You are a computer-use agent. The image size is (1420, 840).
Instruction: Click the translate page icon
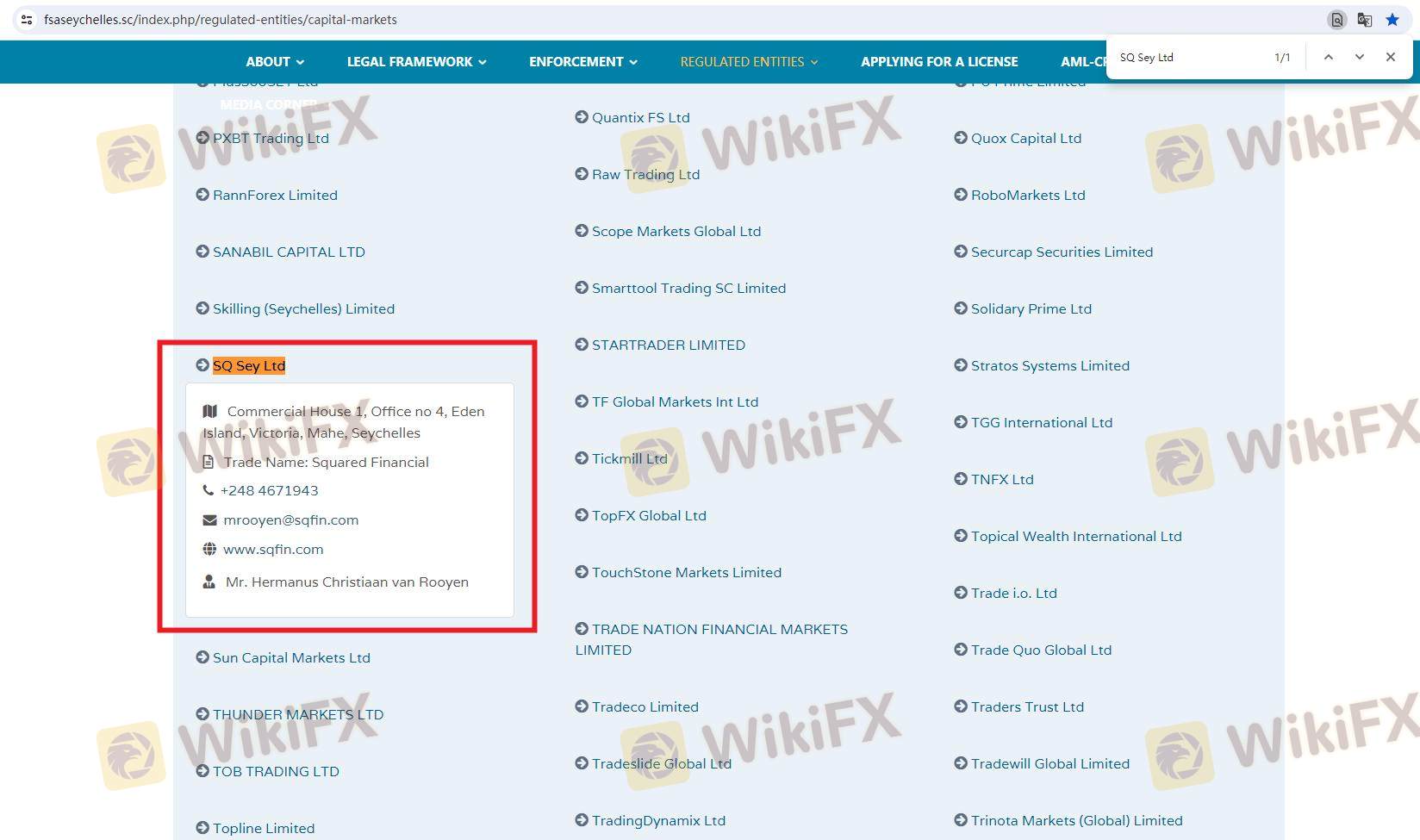coord(1364,20)
